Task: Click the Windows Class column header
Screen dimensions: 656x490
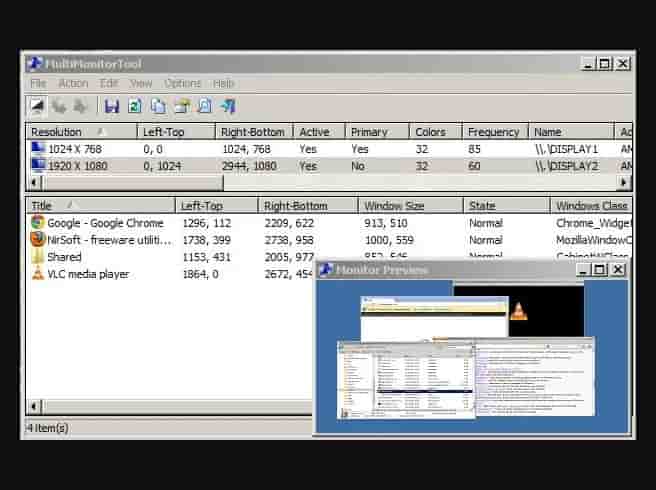Action: point(591,205)
